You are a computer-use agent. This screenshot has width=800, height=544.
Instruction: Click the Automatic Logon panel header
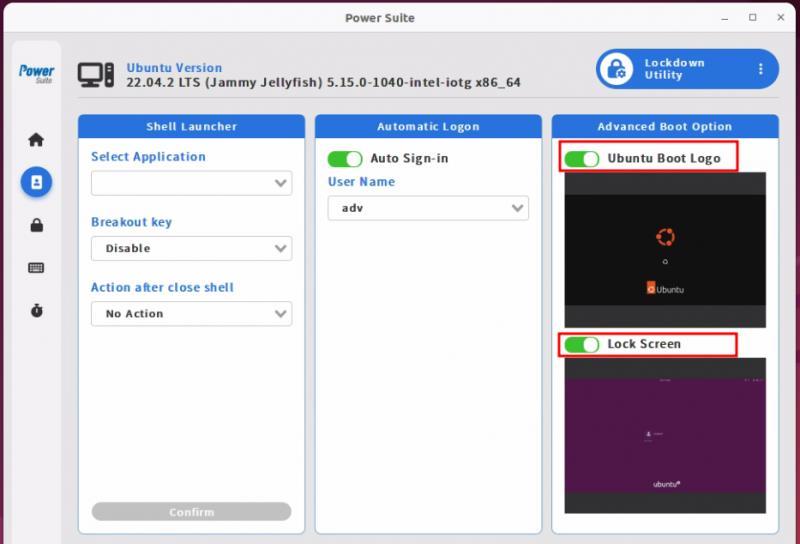[x=428, y=126]
